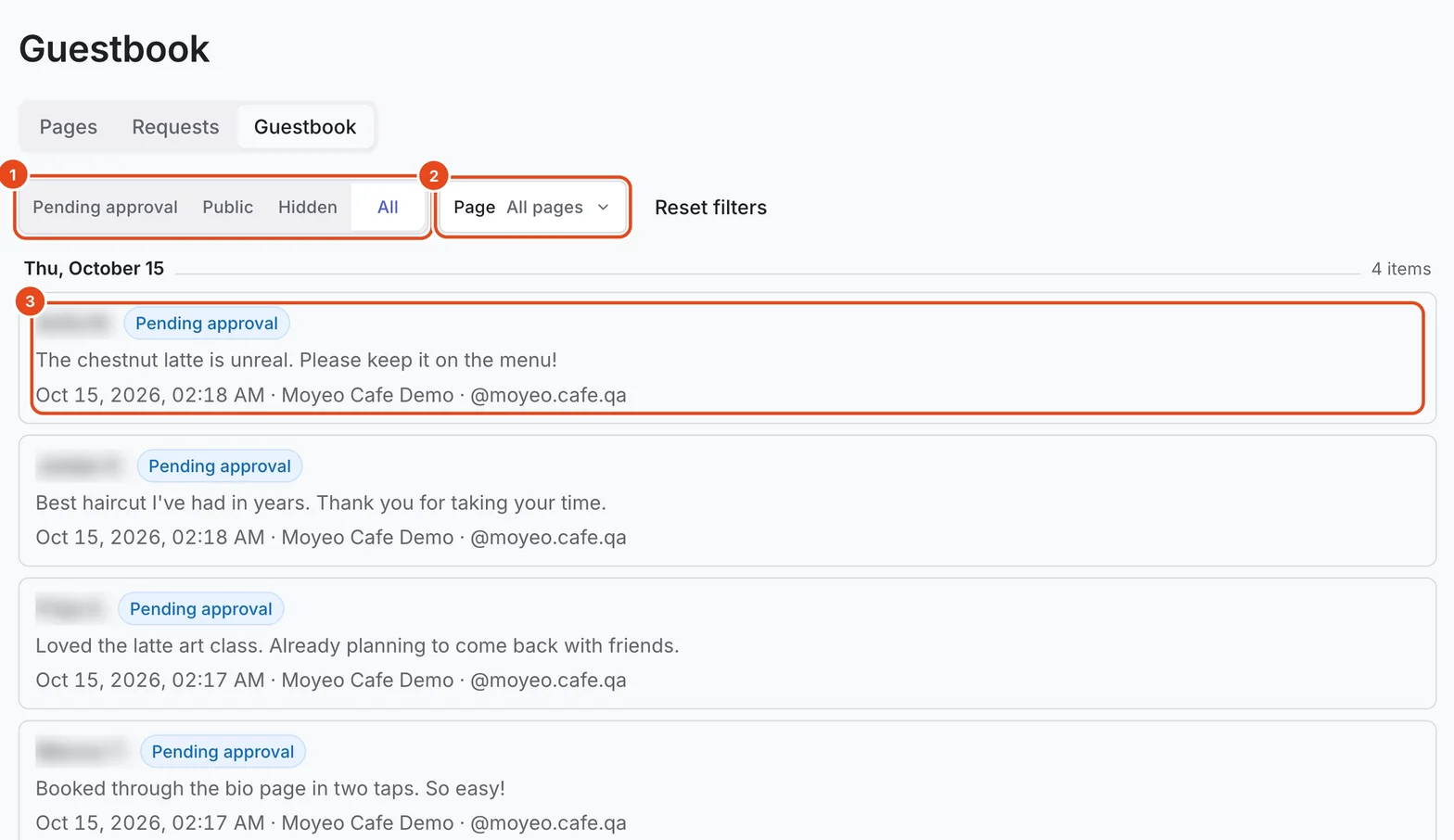This screenshot has height=840, width=1454.
Task: Click the "Guestbook" page heading
Action: coord(114,49)
